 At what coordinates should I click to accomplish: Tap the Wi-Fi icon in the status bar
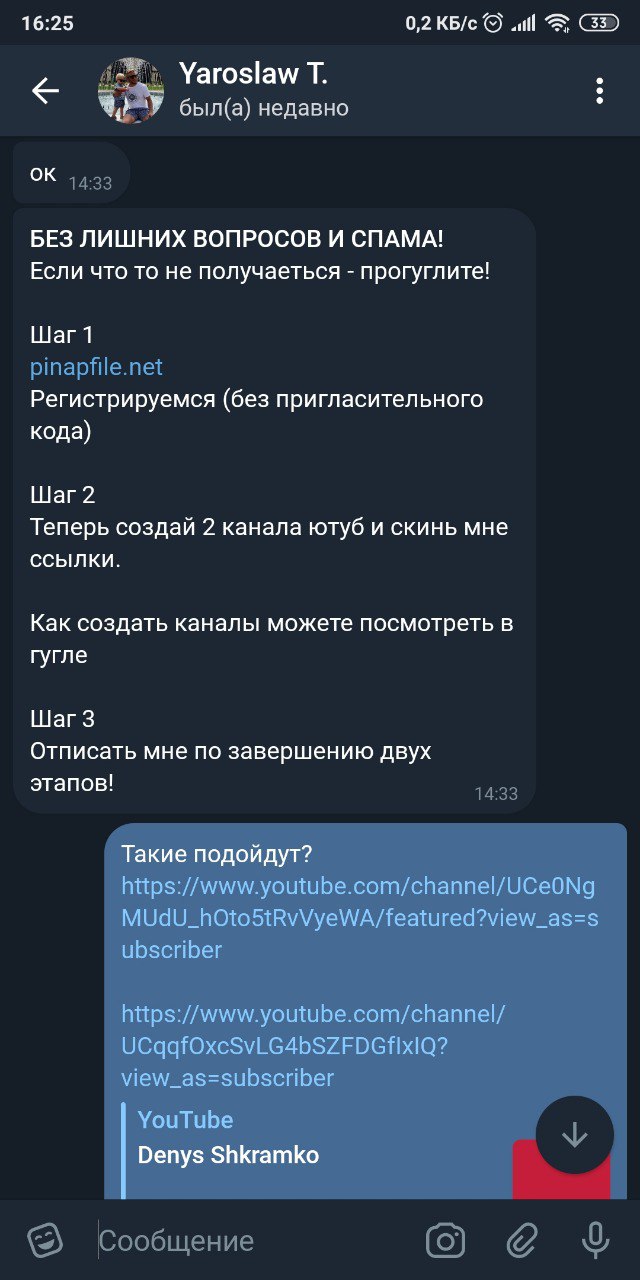557,23
